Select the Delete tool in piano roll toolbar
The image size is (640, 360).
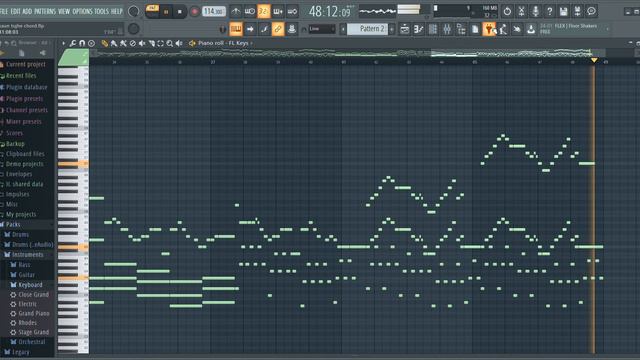[132, 43]
